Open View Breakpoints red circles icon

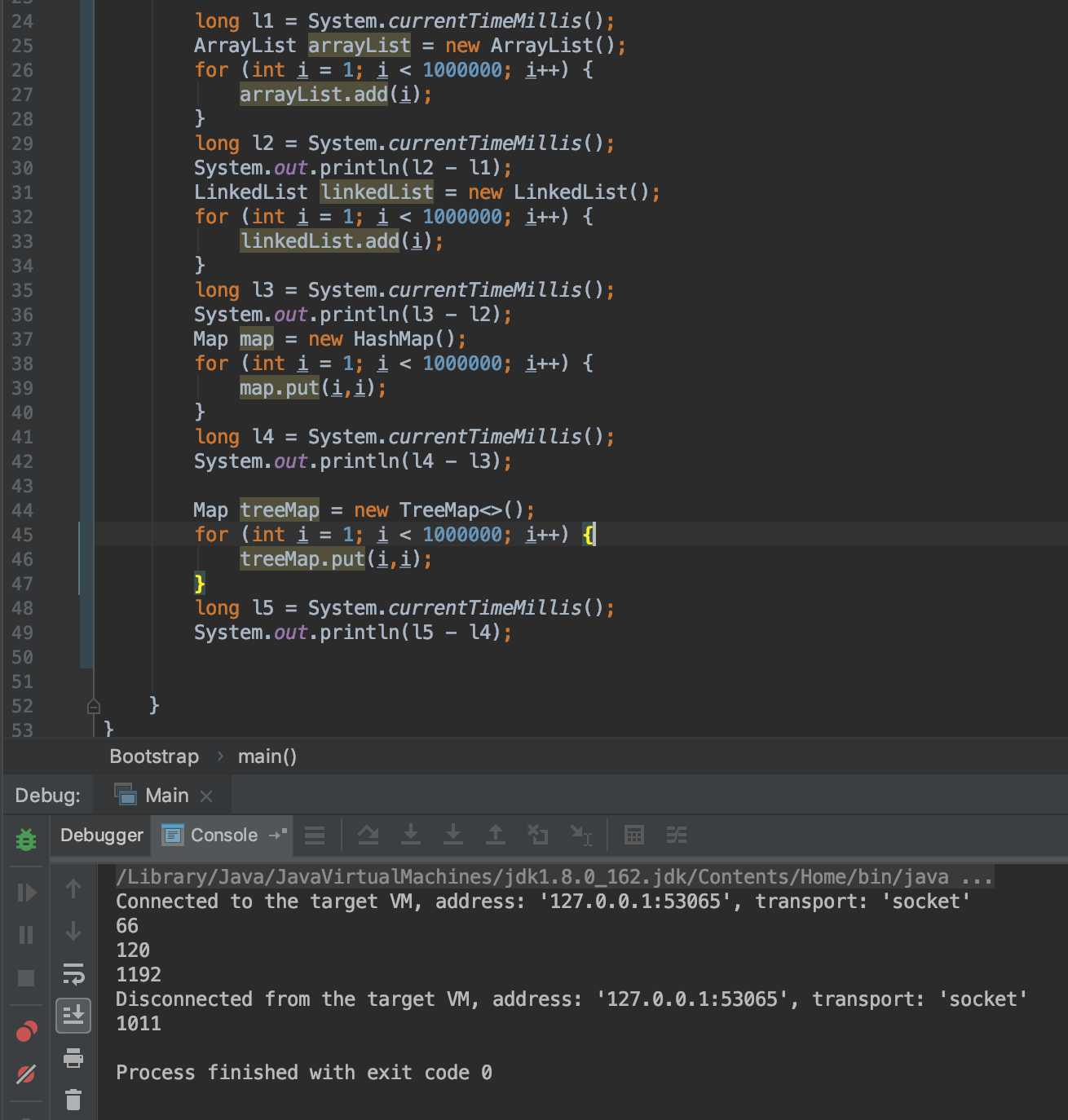coord(26,1031)
